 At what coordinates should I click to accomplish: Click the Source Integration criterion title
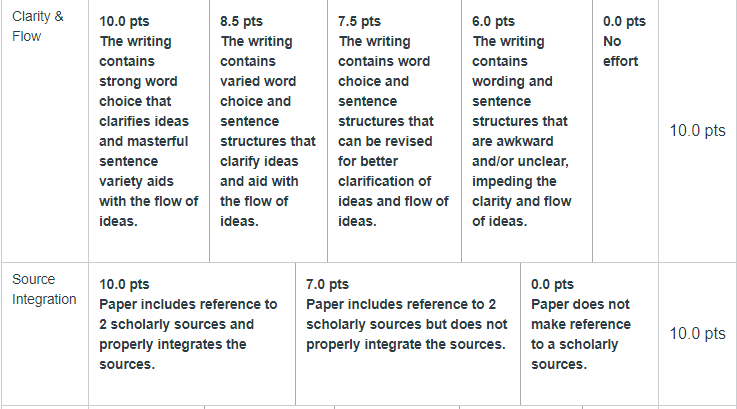44,289
